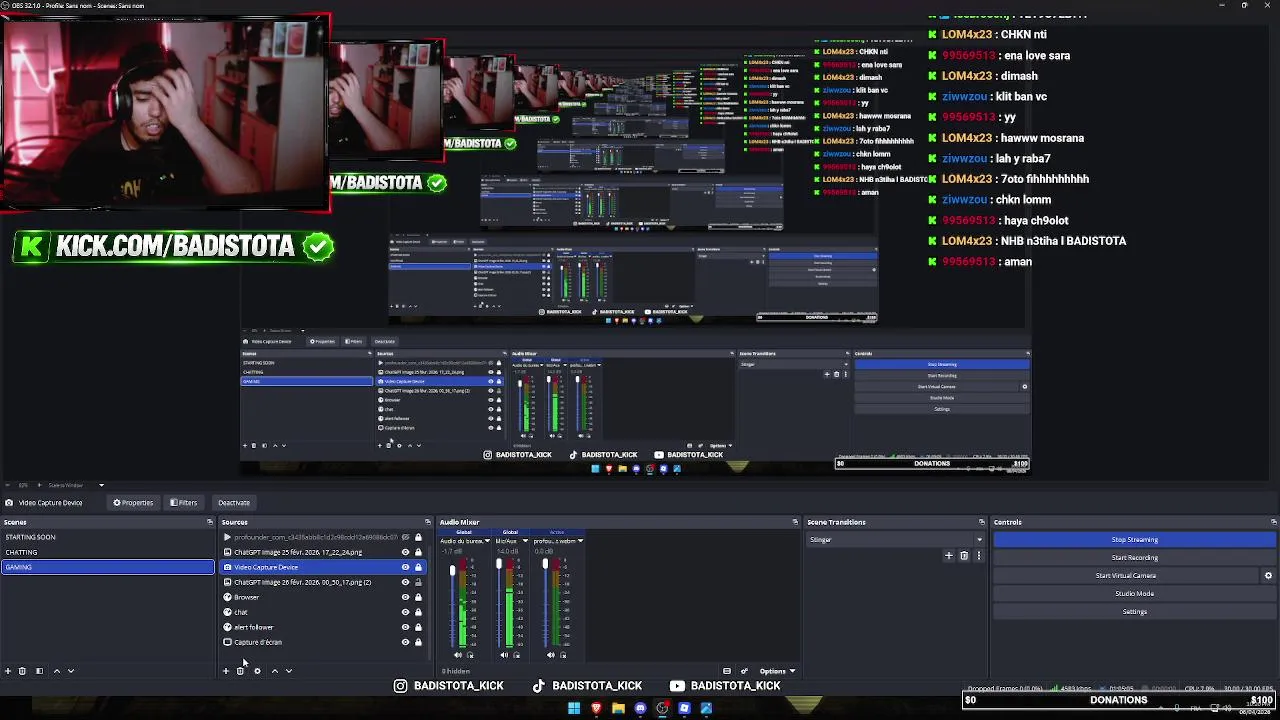Hide the Browser source with its eye icon
The image size is (1280, 720).
[x=405, y=597]
